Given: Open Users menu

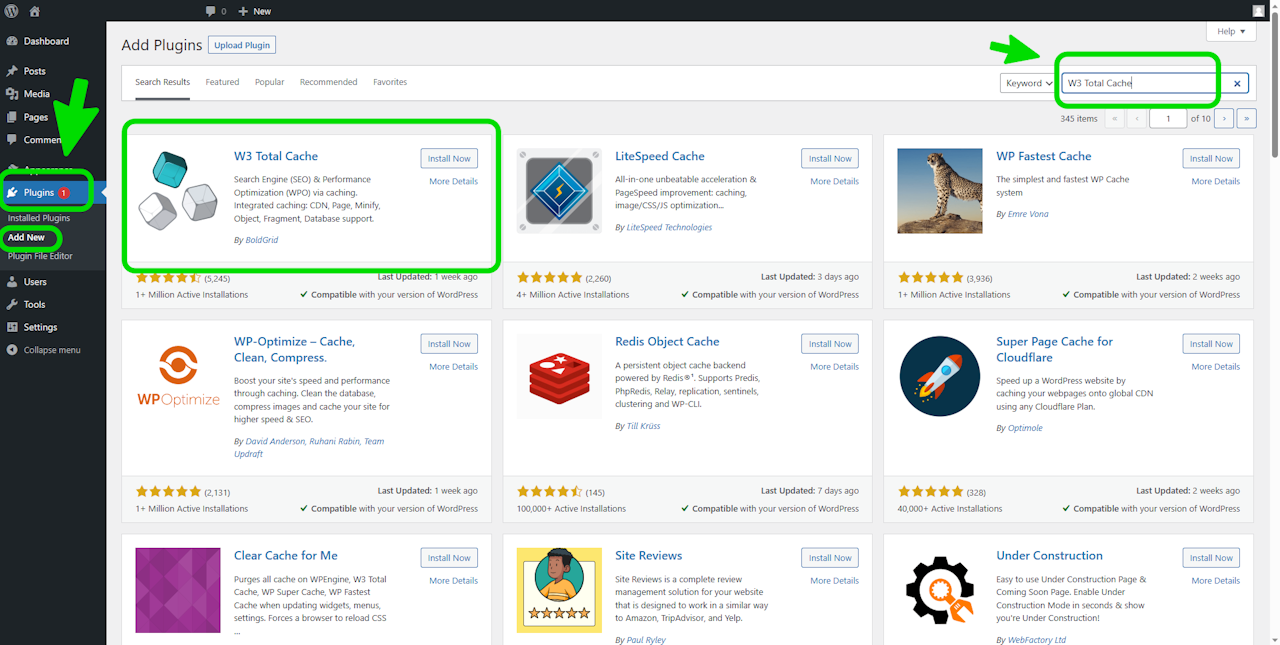Looking at the screenshot, I should pyautogui.click(x=35, y=282).
